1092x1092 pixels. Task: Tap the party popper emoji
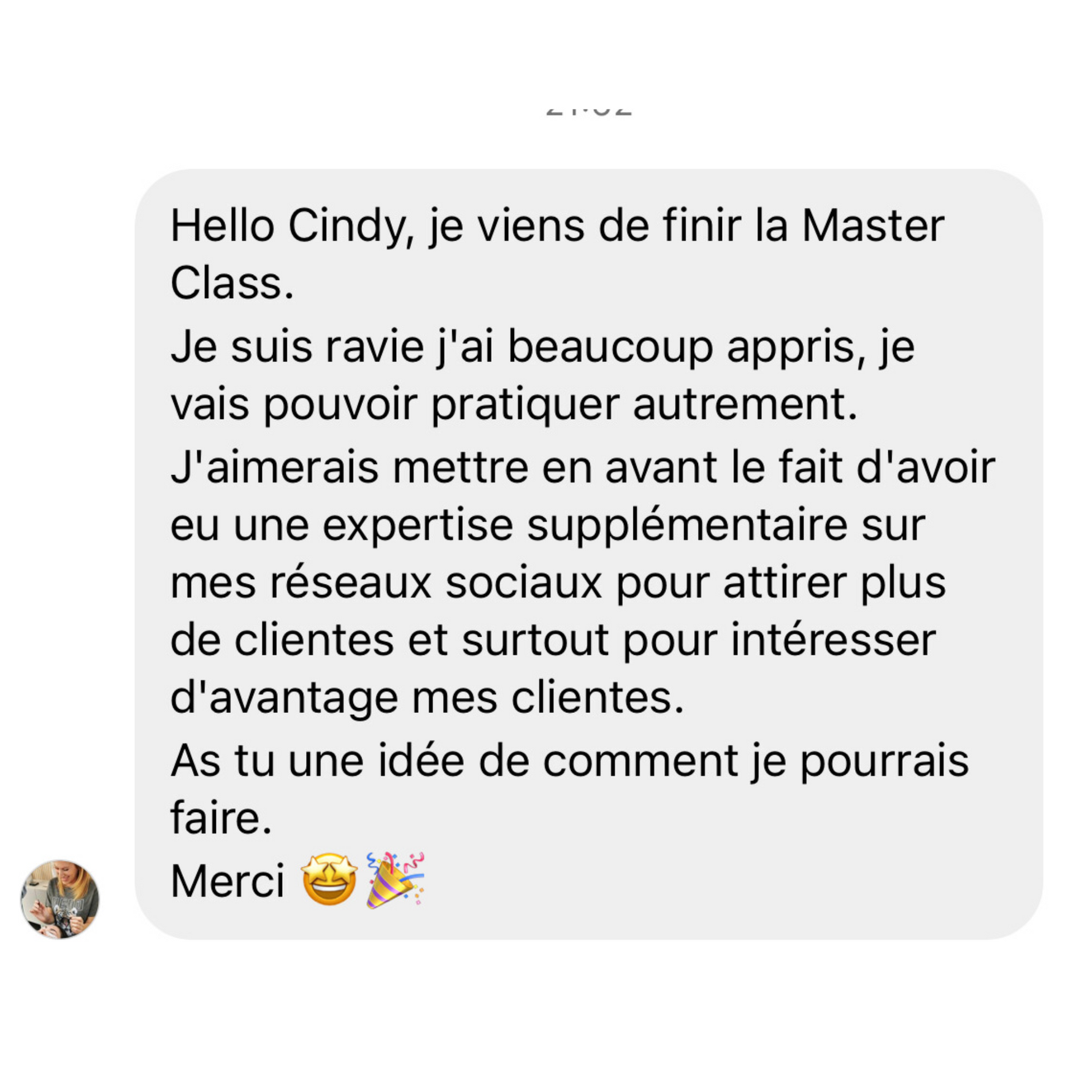click(395, 880)
